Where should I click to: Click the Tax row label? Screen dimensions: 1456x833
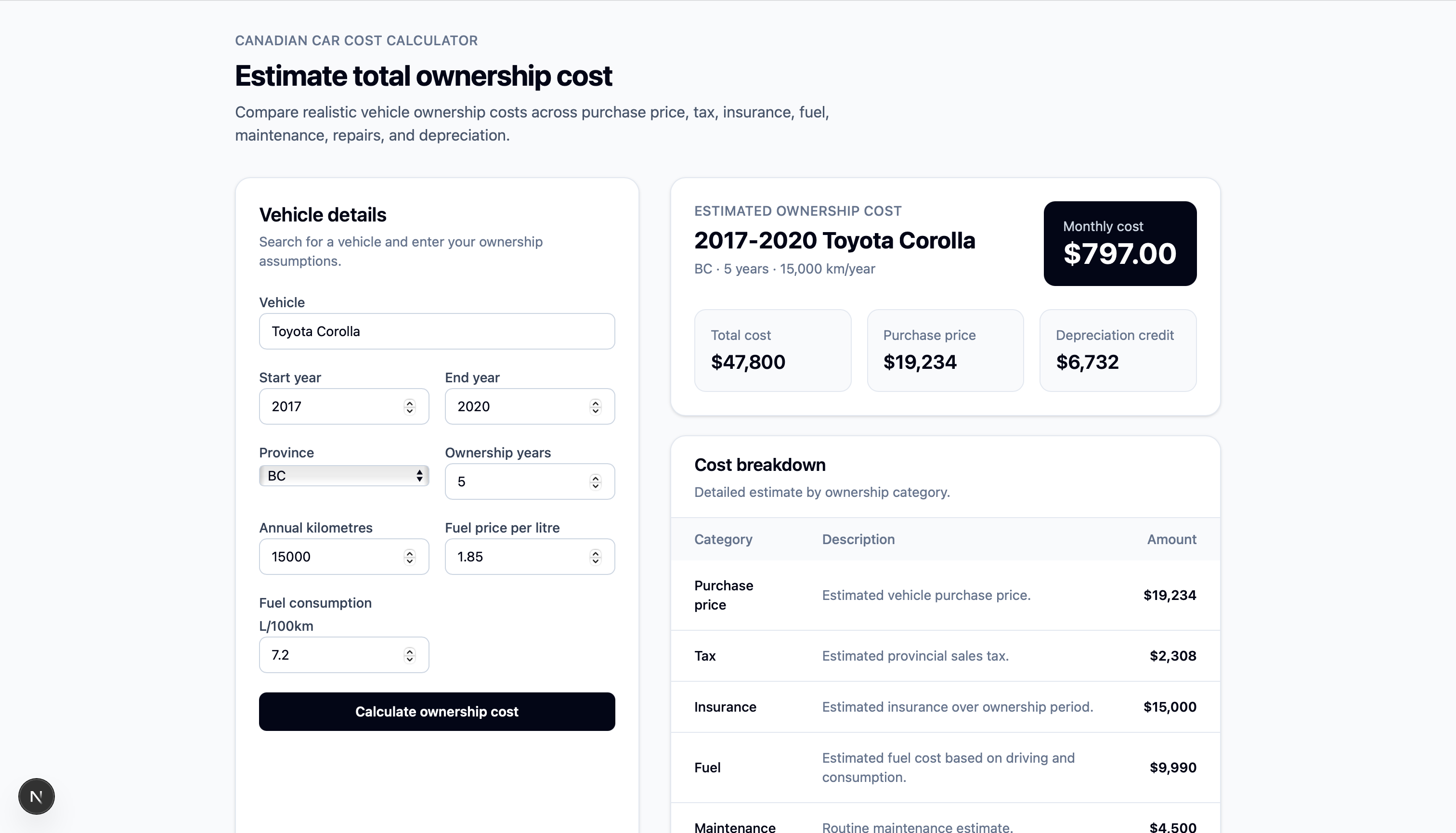click(705, 656)
